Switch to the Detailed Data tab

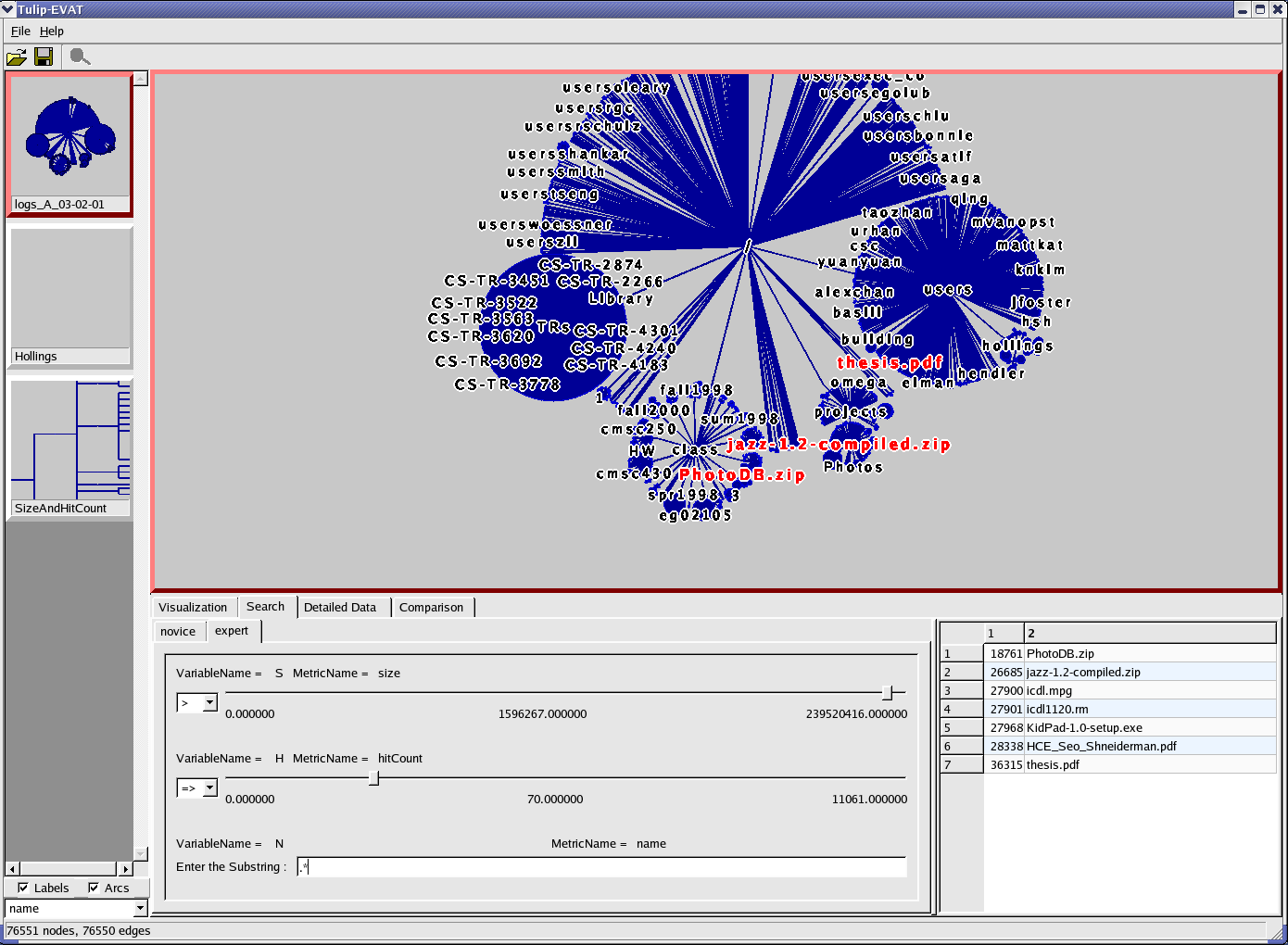tap(340, 608)
